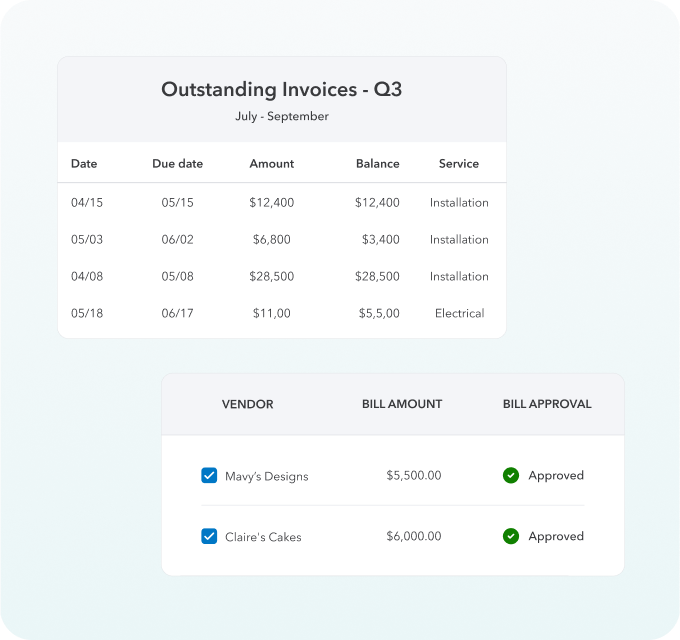Click the VENDOR column header

pos(248,404)
